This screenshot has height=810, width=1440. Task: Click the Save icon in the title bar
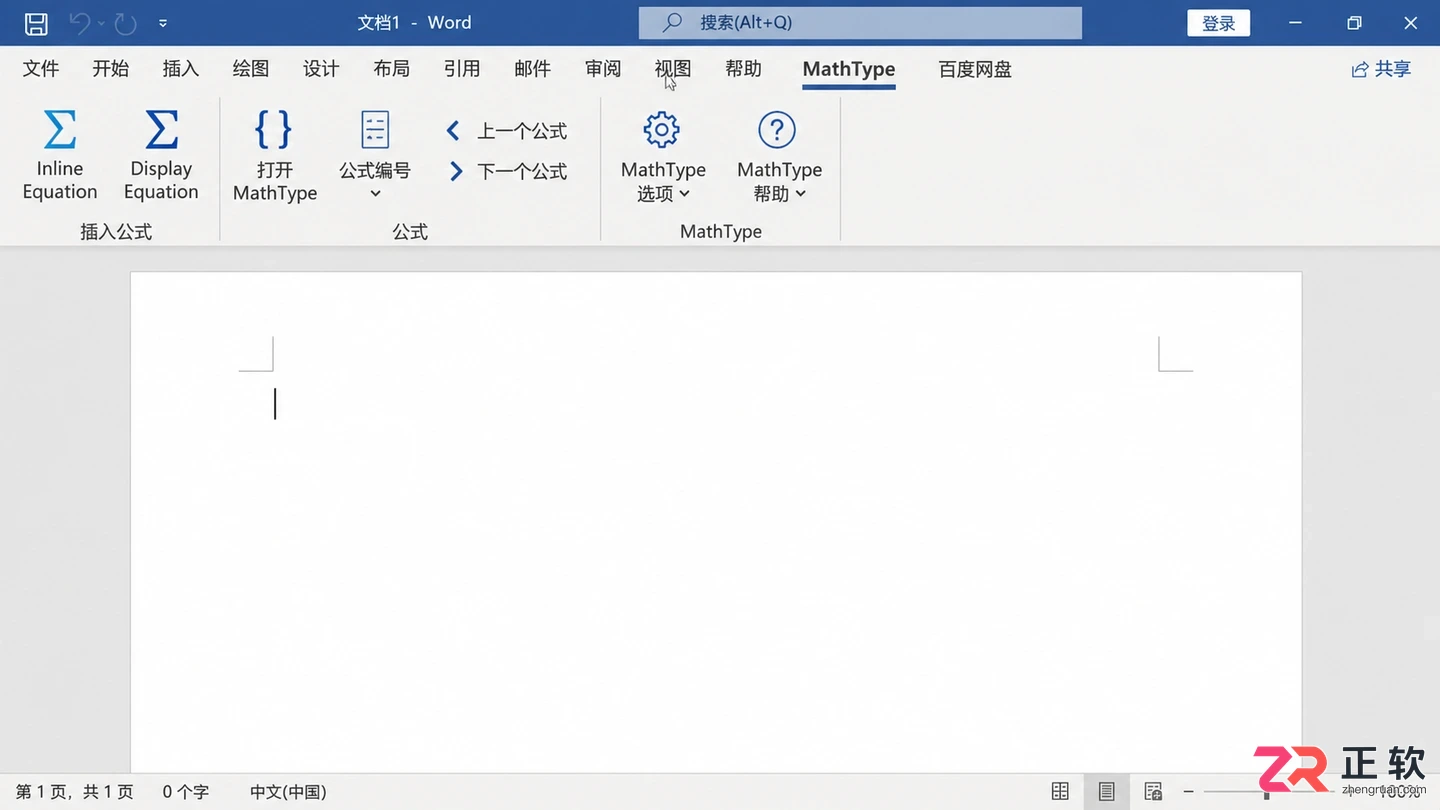click(36, 23)
